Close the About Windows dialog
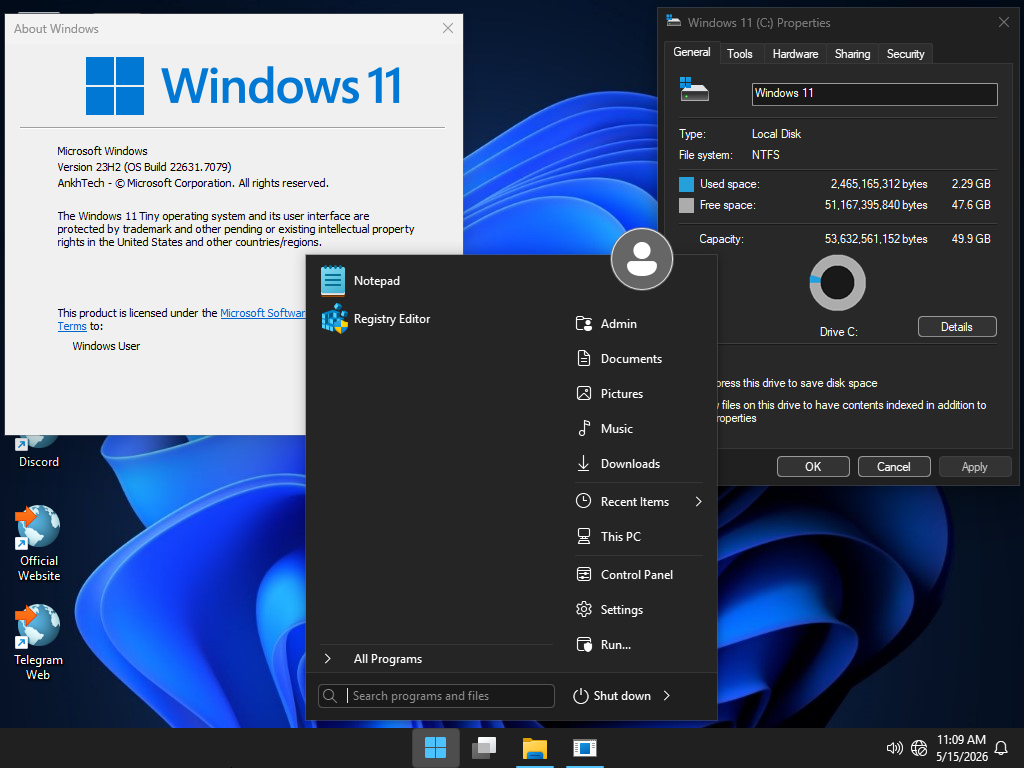This screenshot has height=768, width=1024. click(x=447, y=28)
